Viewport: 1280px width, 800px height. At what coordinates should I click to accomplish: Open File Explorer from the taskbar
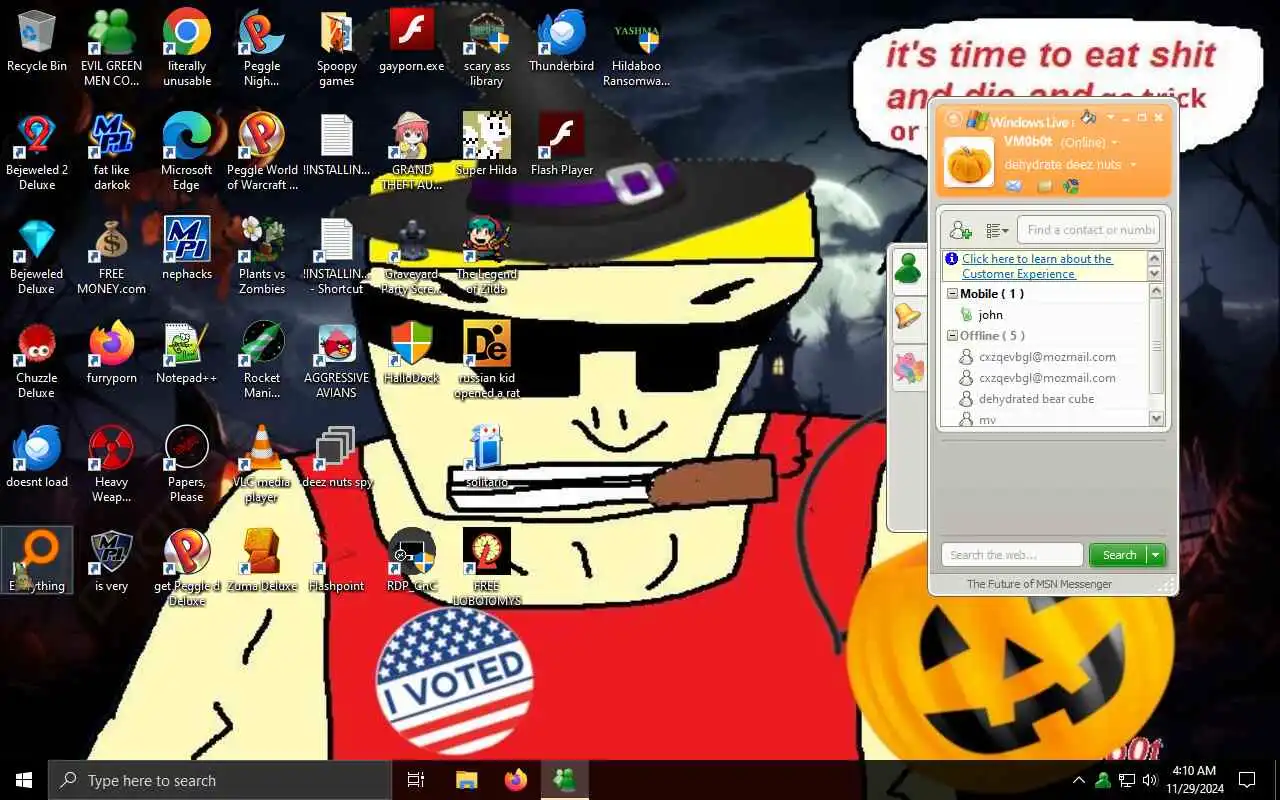pos(466,780)
